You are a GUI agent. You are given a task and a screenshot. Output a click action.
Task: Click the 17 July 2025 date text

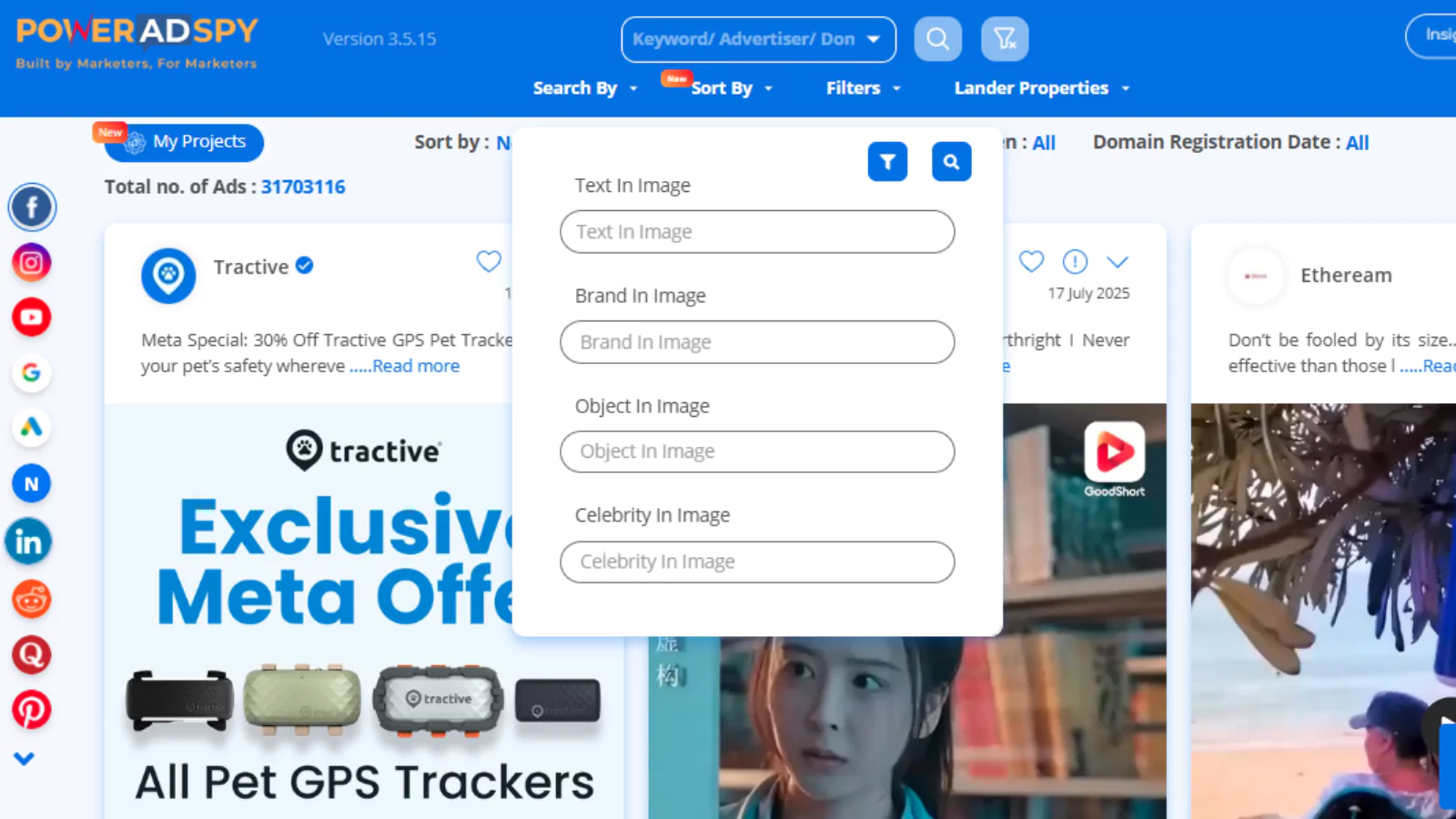(1088, 293)
